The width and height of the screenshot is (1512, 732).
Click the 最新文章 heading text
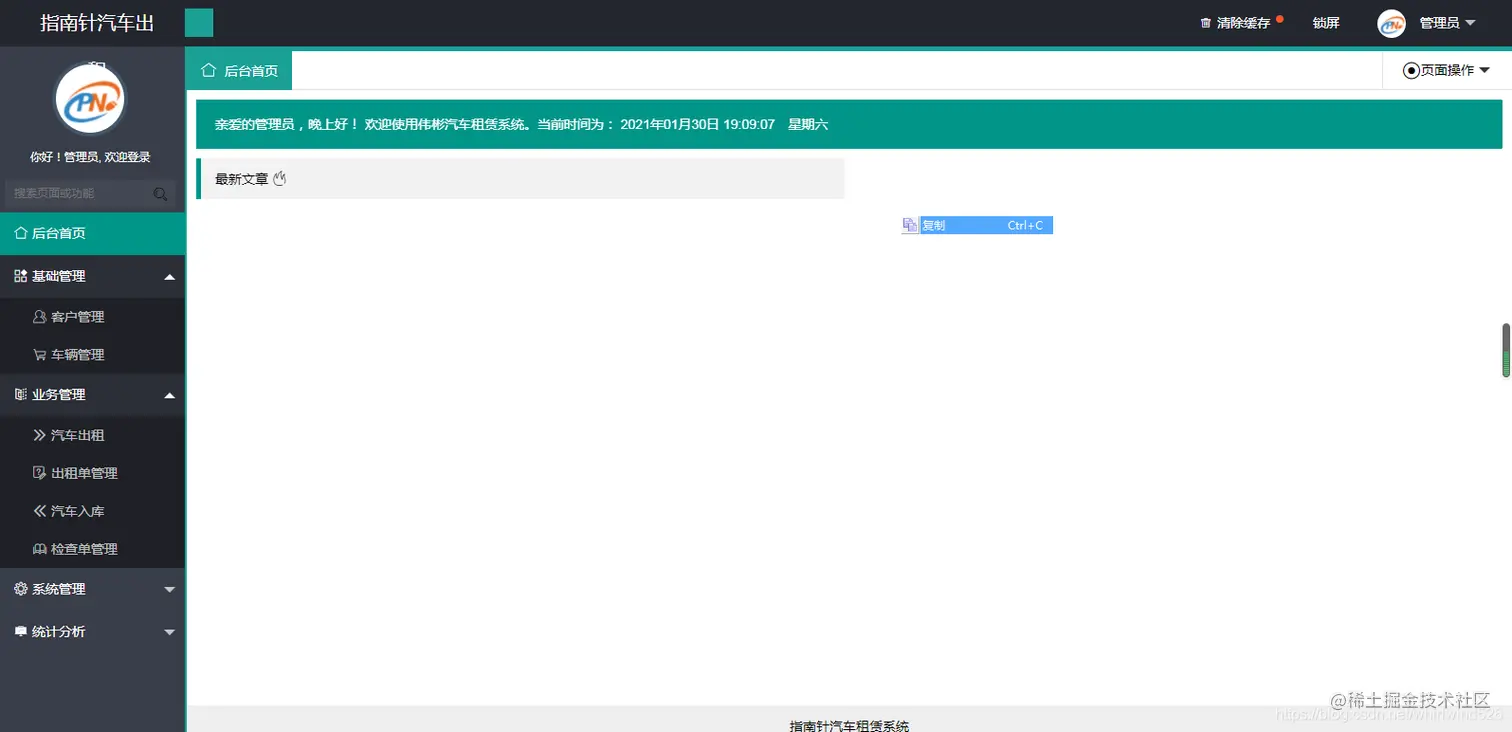242,179
